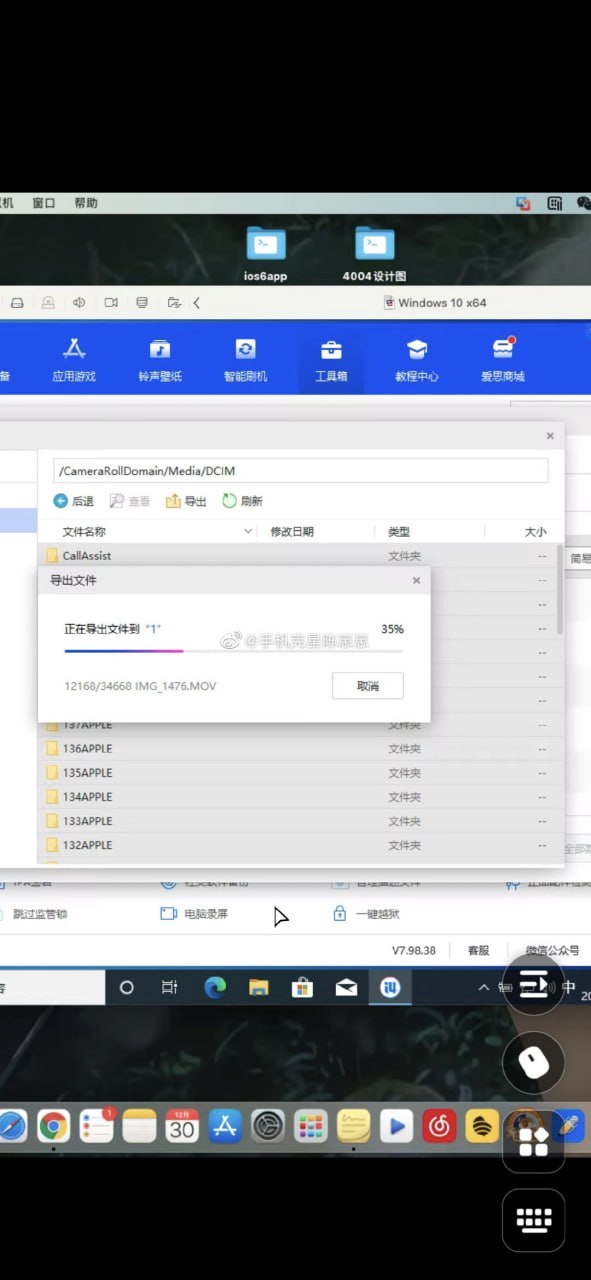Open 客服 customer service
Image resolution: width=591 pixels, height=1280 pixels.
point(479,950)
